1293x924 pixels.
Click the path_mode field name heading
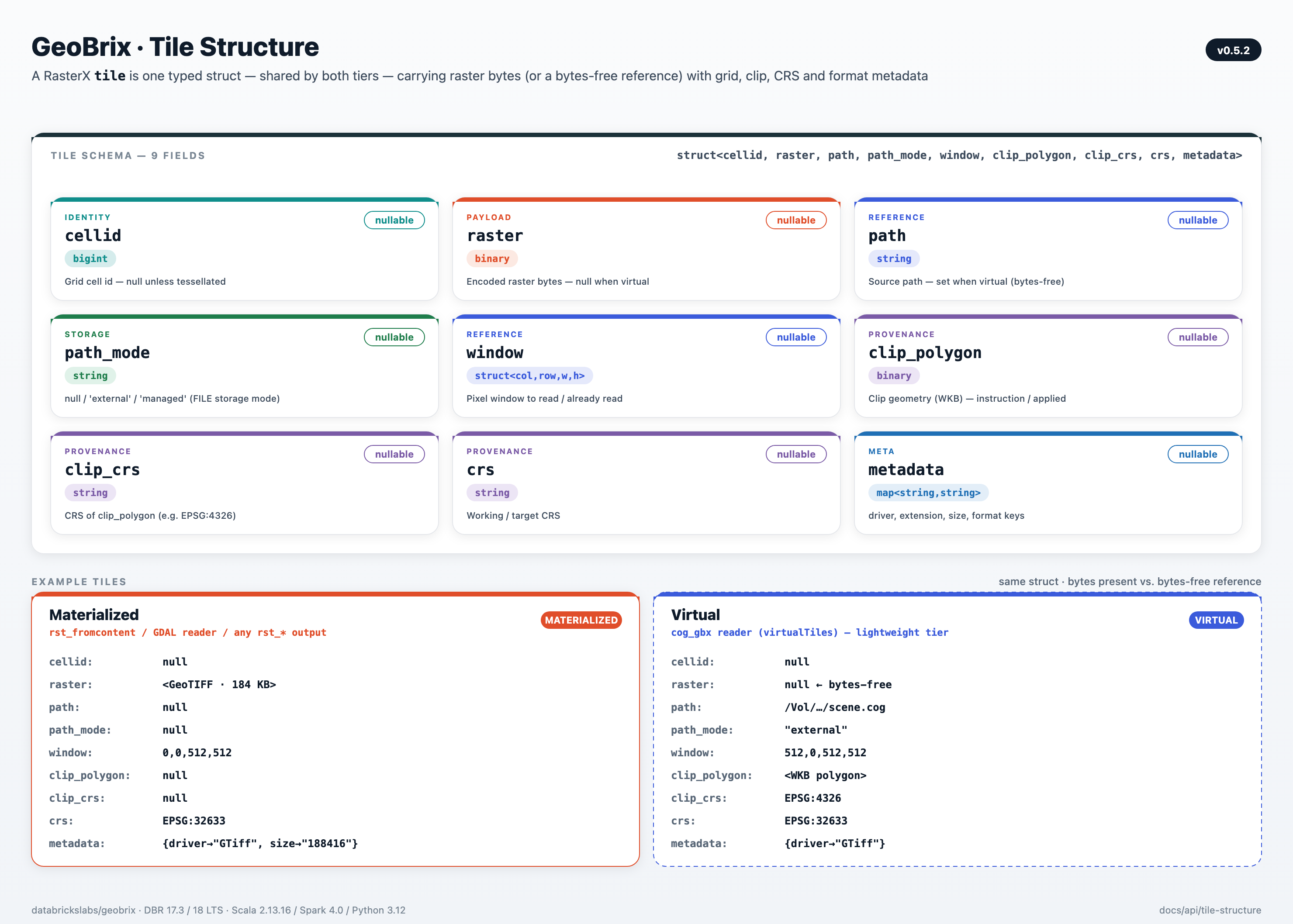107,353
